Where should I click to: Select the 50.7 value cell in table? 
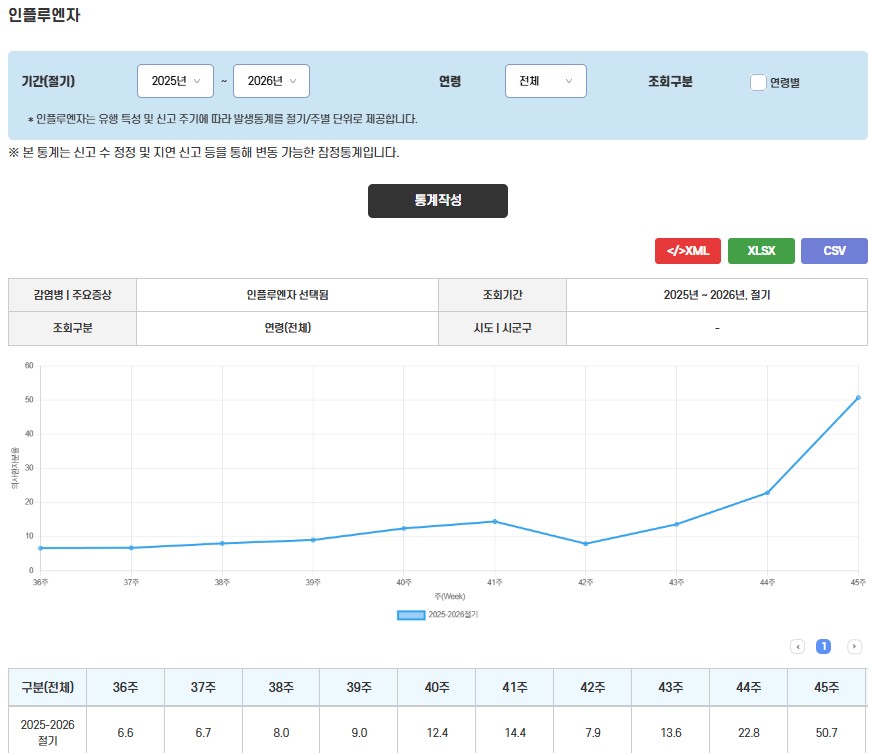826,732
